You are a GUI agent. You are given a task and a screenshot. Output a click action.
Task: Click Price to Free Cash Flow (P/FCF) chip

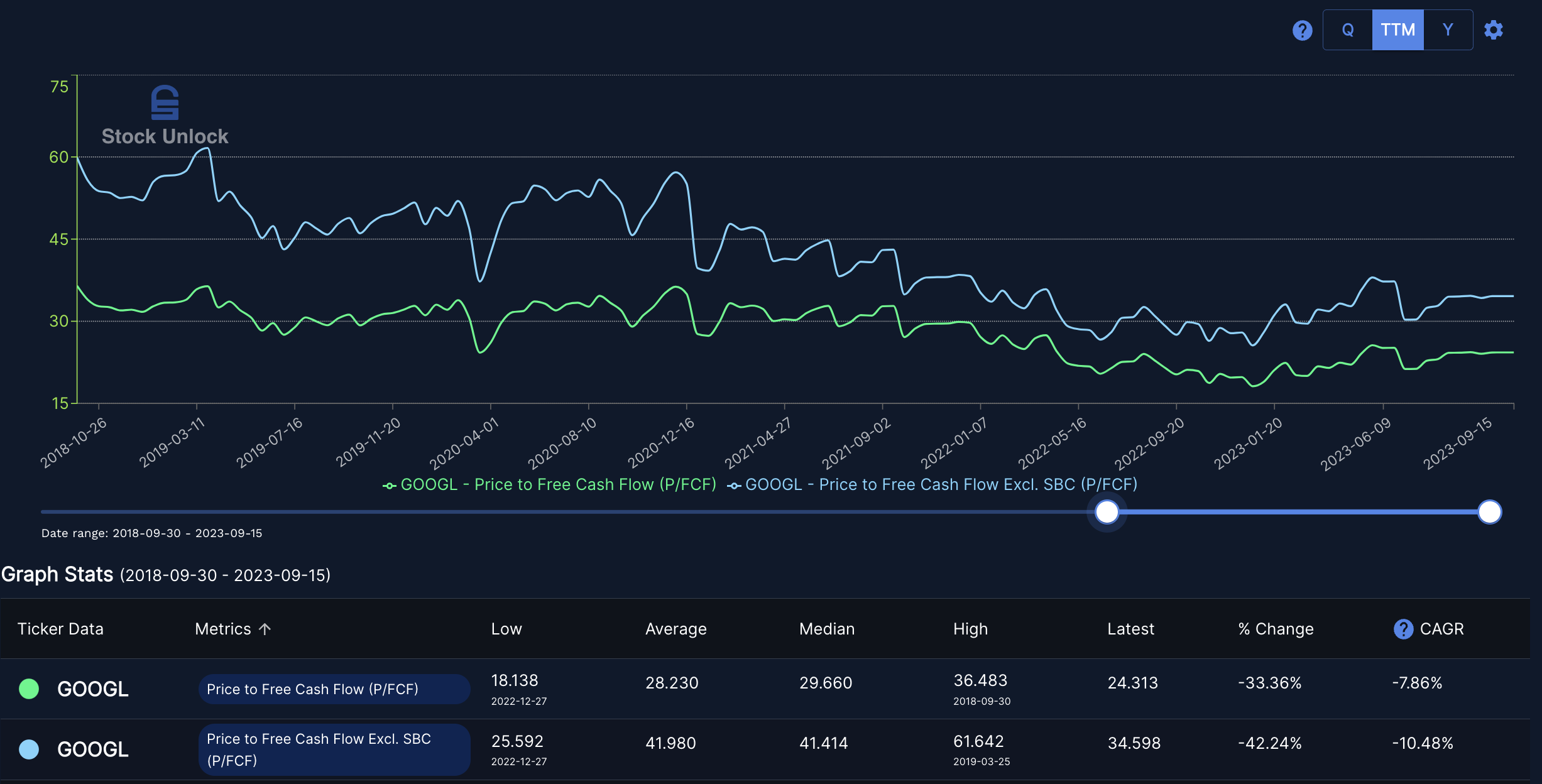coord(334,689)
